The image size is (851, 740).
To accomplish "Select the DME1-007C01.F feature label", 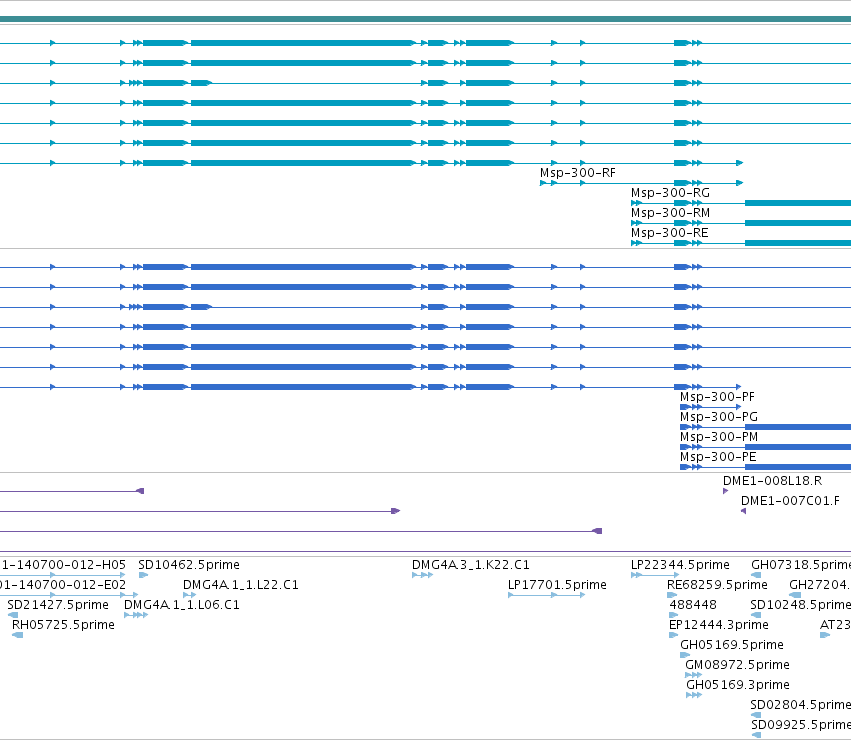I will (x=790, y=501).
